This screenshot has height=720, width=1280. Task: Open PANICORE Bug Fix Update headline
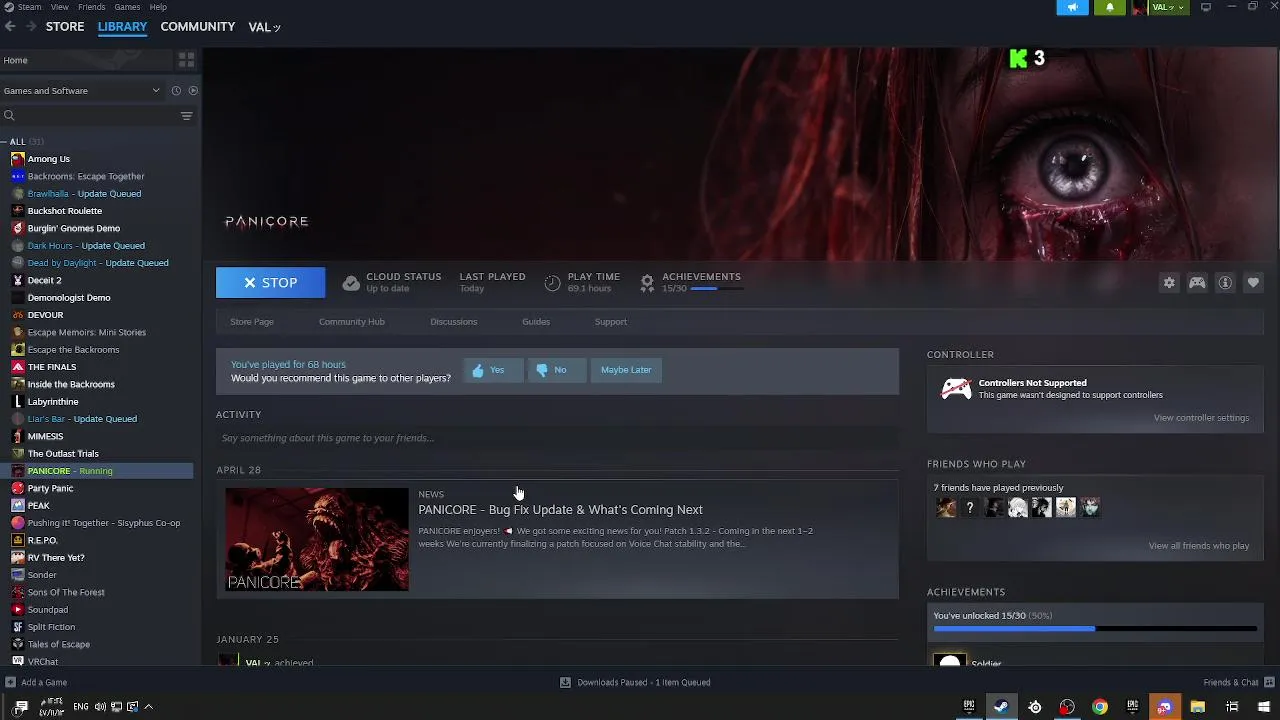[x=560, y=510]
